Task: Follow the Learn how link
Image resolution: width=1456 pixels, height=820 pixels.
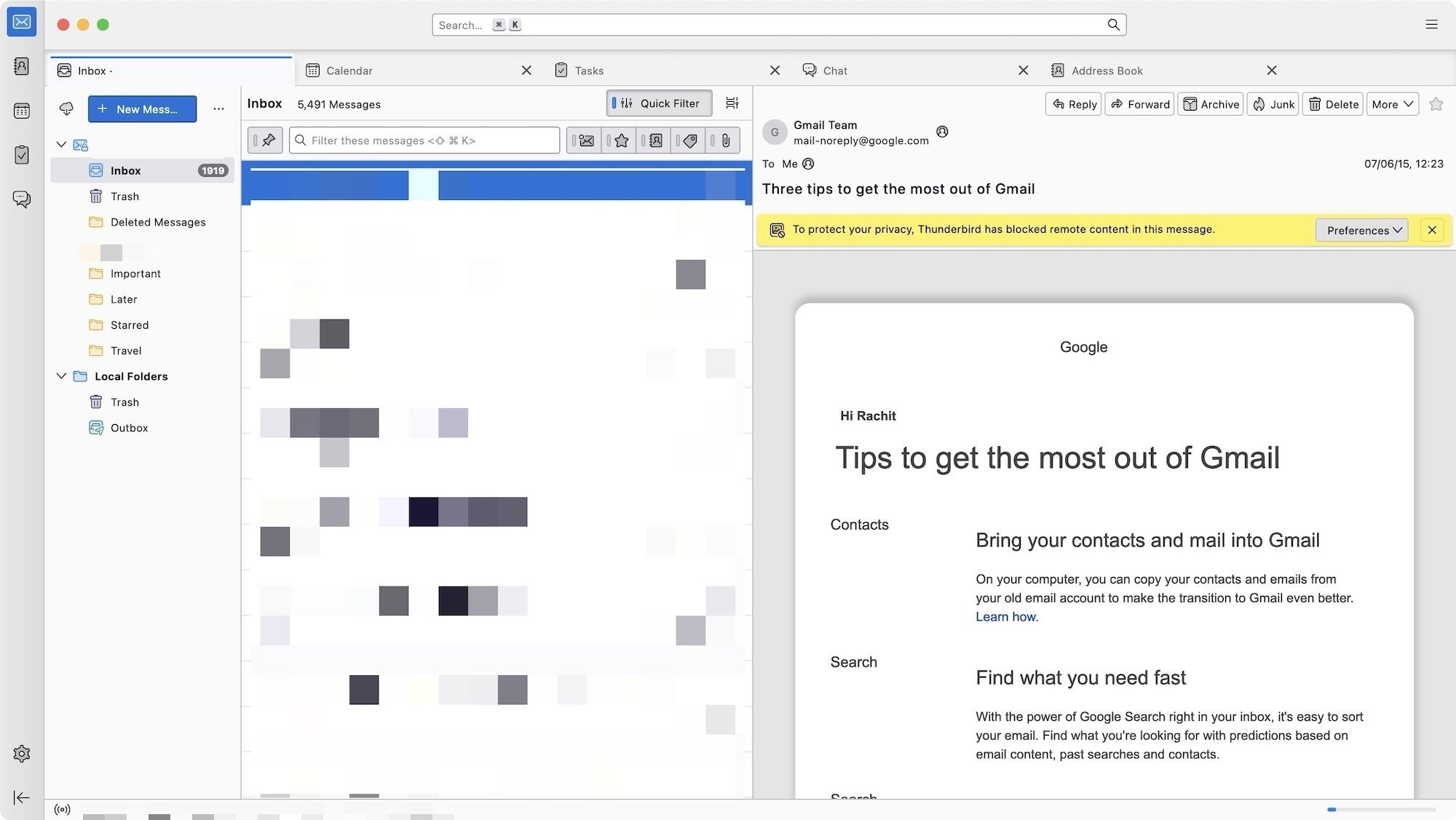Action: pos(1005,617)
